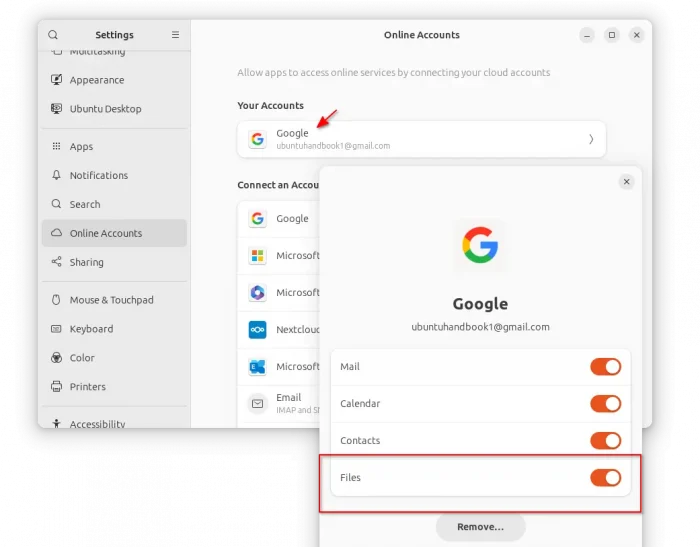Screen dimensions: 700x547
Task: Select Appearance in the sidebar
Action: point(97,80)
